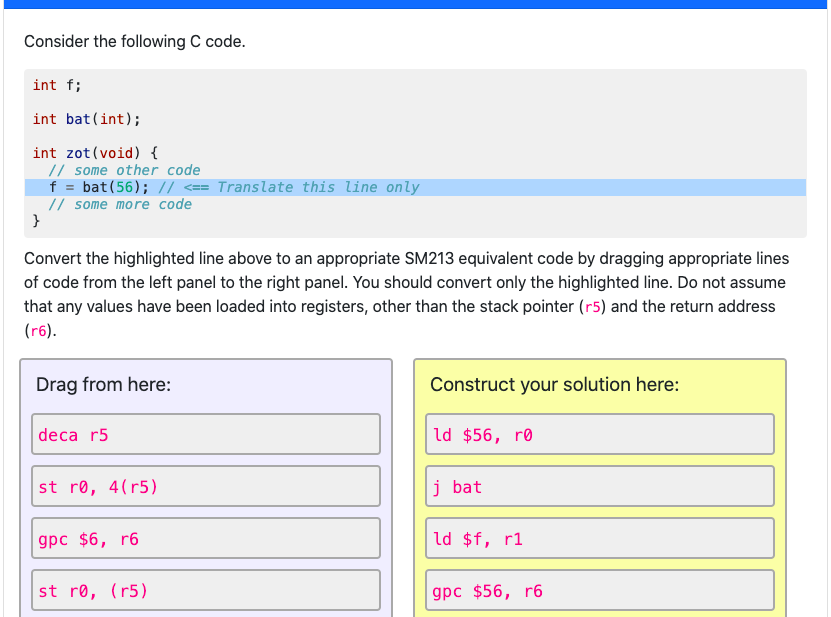Click the "ld $56, r0" solution line

pyautogui.click(x=599, y=434)
